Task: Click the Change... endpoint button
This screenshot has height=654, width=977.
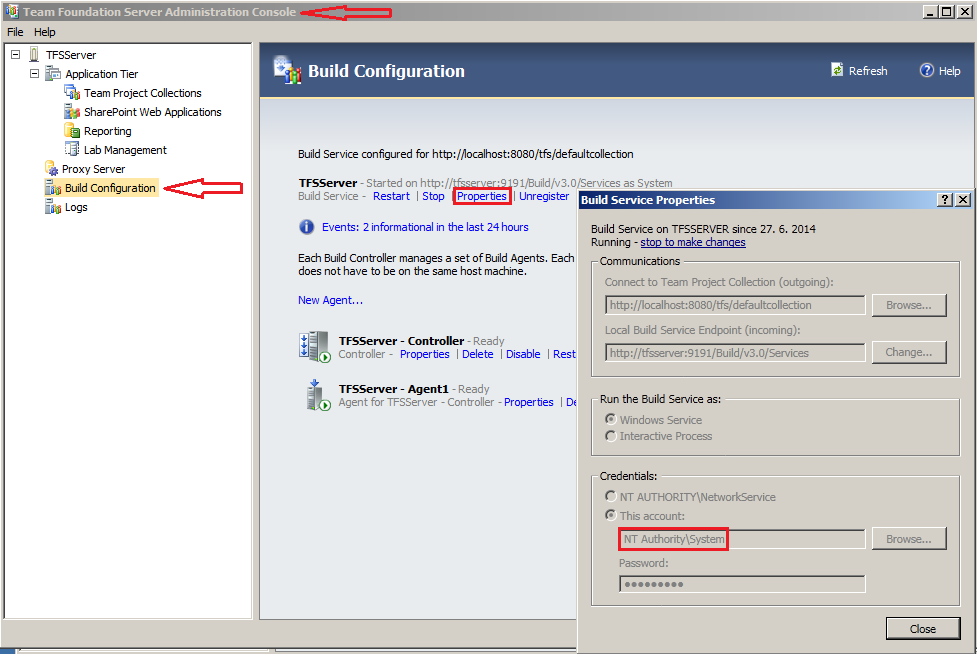Action: 908,353
